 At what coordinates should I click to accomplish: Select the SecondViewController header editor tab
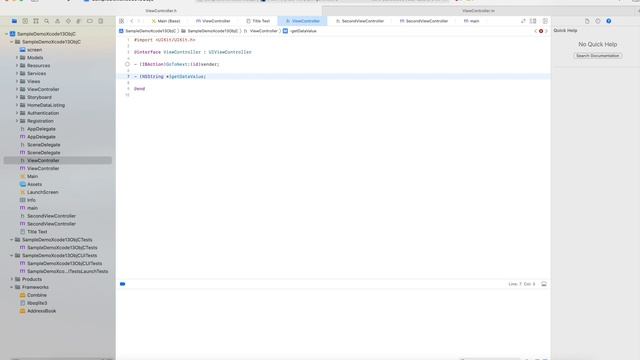point(360,21)
